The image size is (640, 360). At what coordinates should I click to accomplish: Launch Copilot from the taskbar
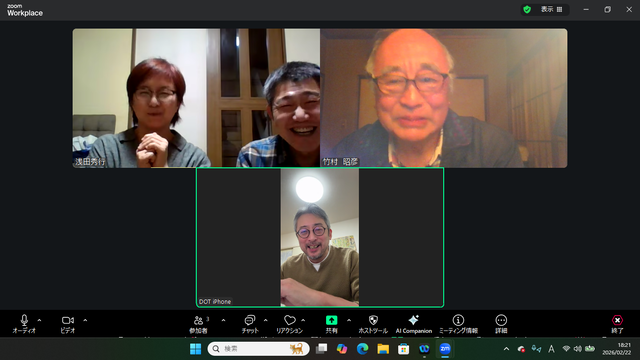tap(342, 349)
